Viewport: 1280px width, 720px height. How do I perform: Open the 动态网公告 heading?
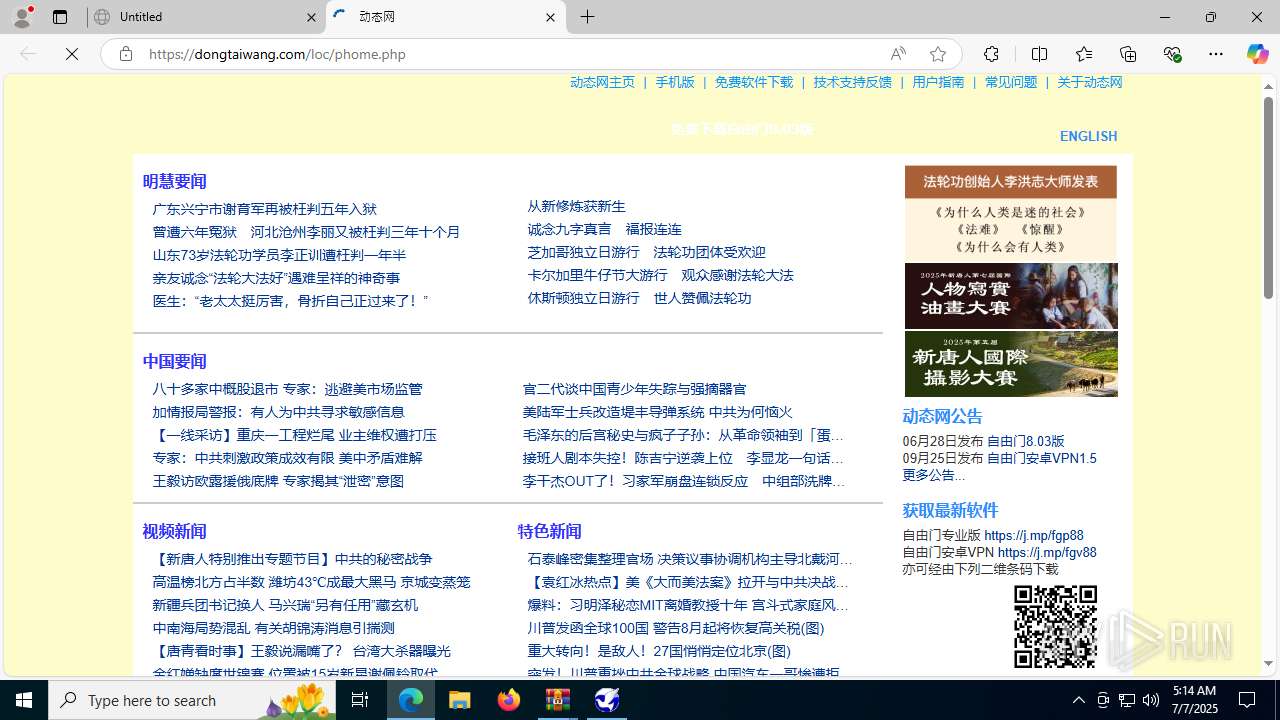[942, 416]
